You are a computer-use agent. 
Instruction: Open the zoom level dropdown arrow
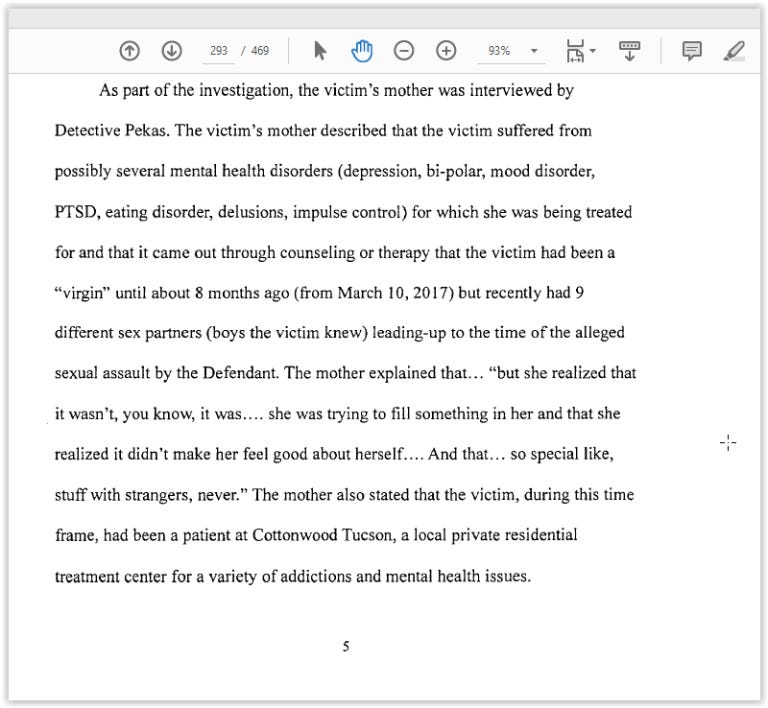[534, 50]
